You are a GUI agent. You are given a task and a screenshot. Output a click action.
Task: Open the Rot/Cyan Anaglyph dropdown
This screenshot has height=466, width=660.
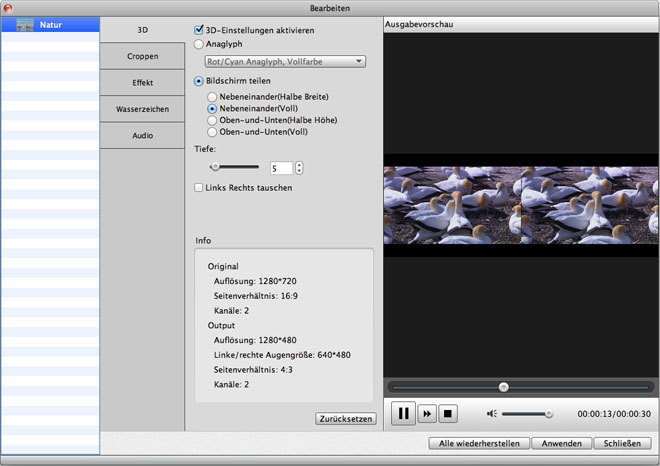[285, 62]
